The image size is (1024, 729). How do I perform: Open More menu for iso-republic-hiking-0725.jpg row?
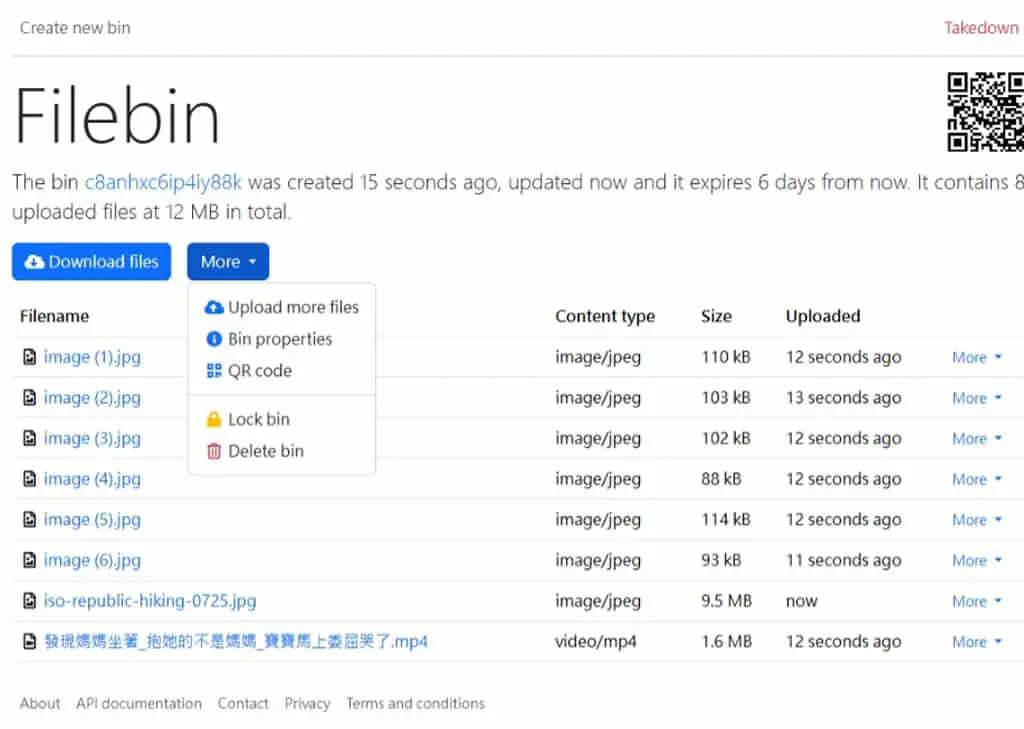click(x=976, y=601)
